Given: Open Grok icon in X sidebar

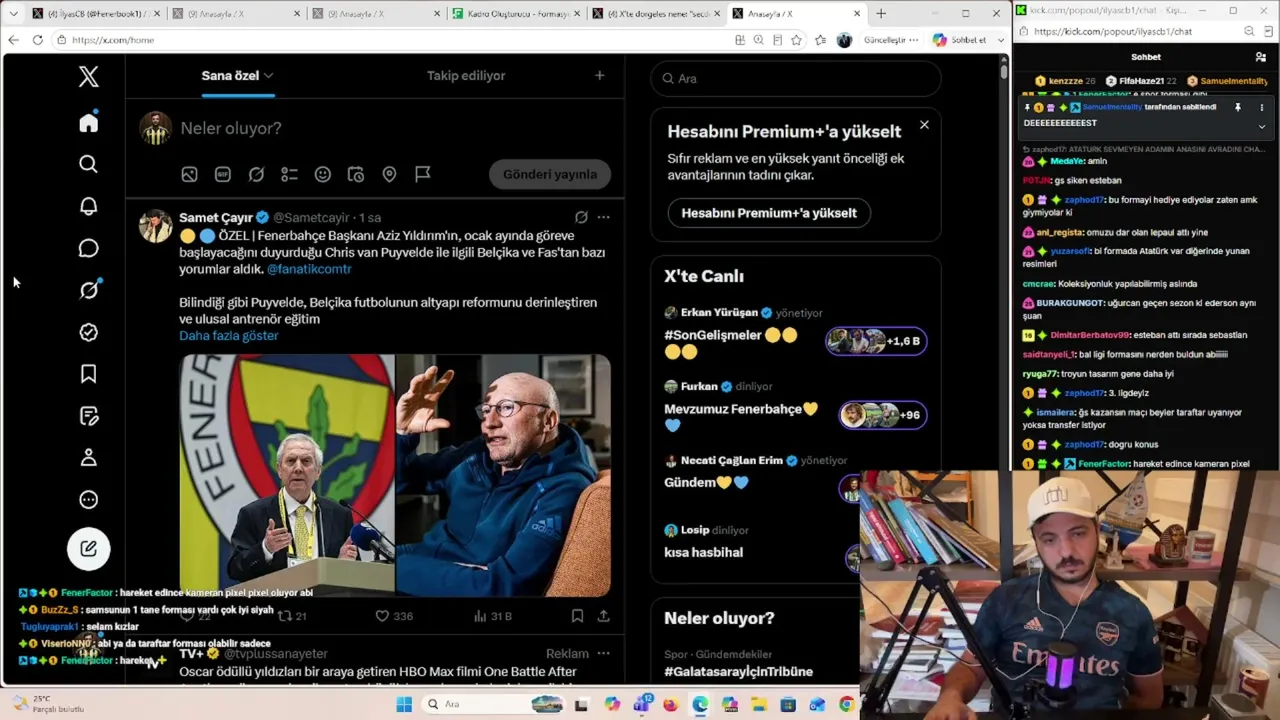Looking at the screenshot, I should 89,290.
